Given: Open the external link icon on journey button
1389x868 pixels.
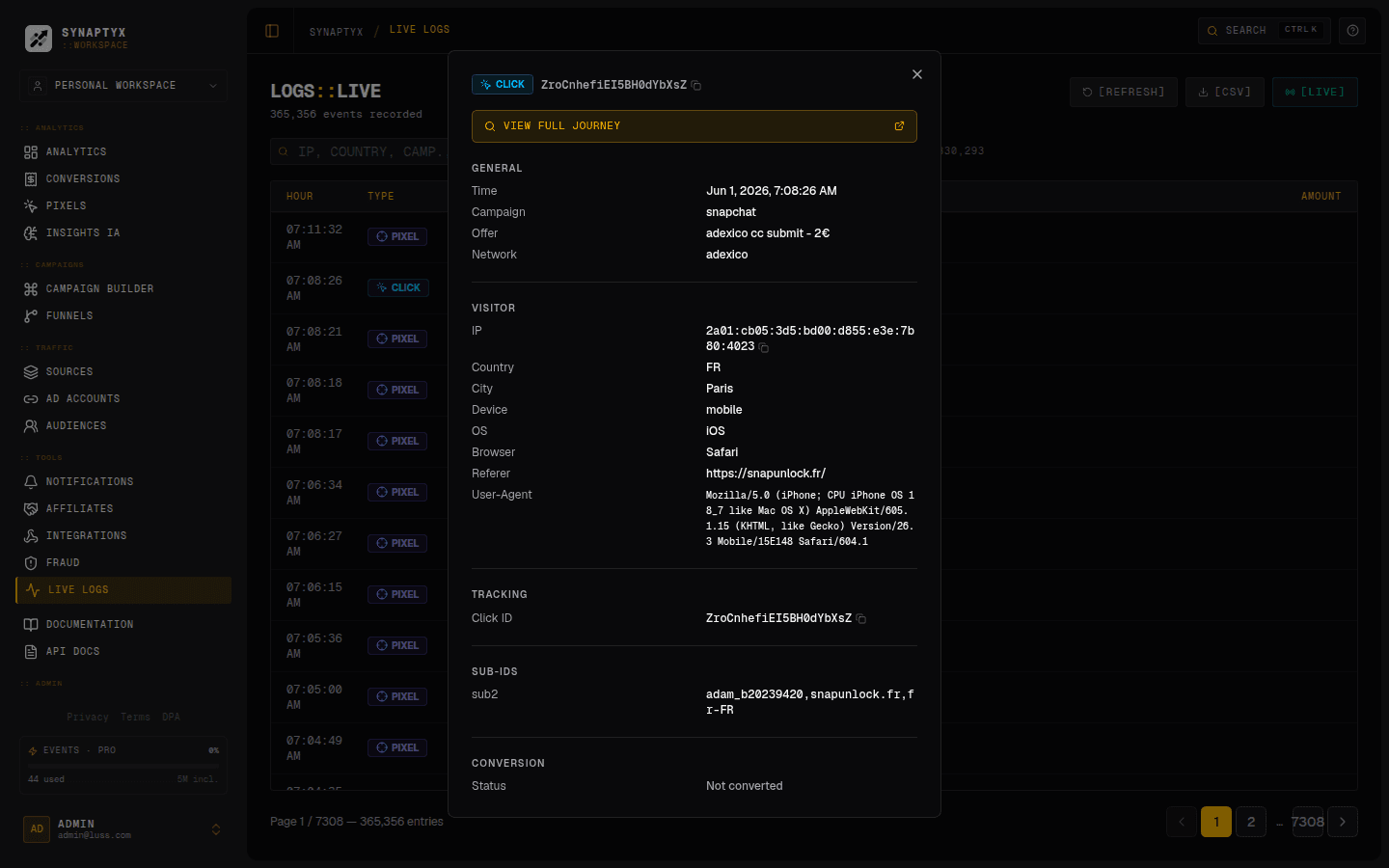Looking at the screenshot, I should tap(899, 126).
